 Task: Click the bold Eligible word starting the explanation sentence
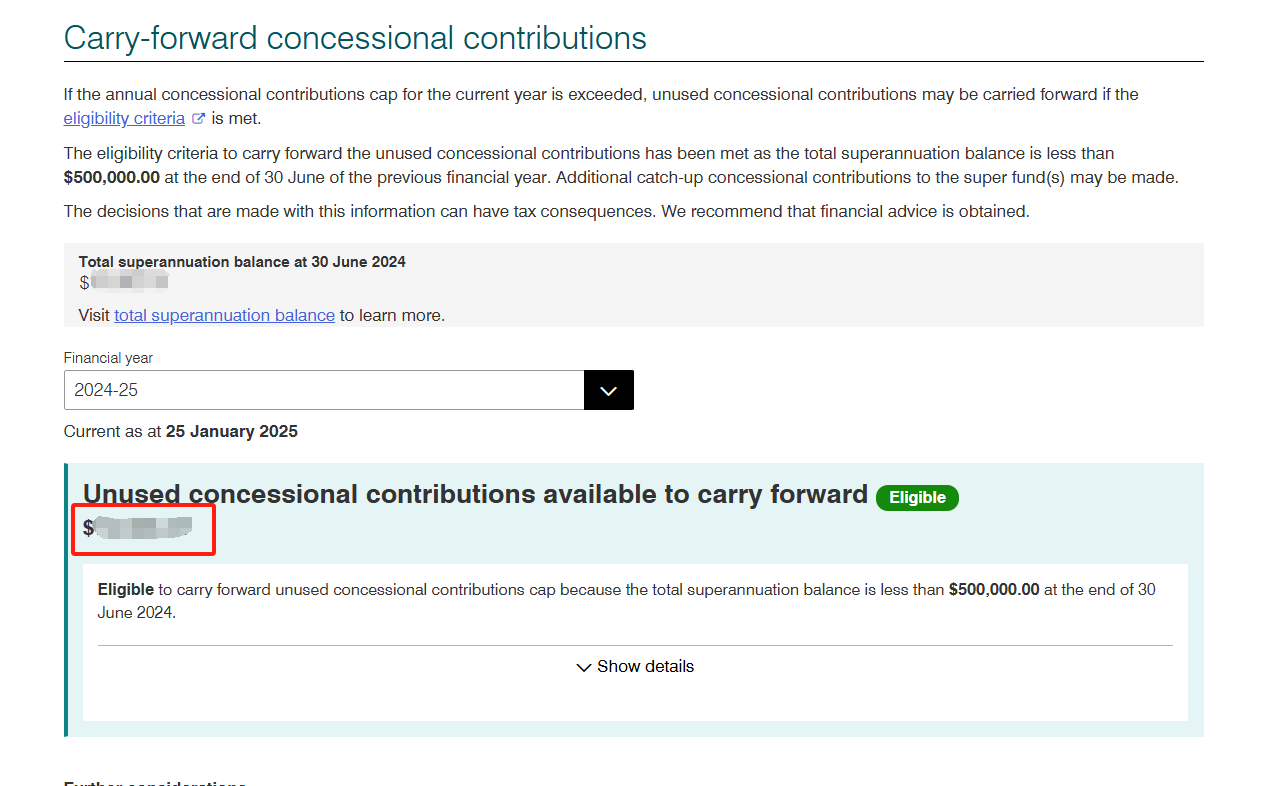point(126,590)
